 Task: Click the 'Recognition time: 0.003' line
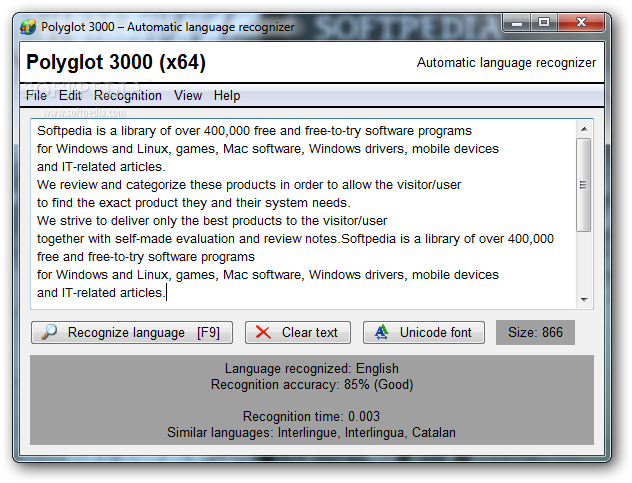[311, 416]
